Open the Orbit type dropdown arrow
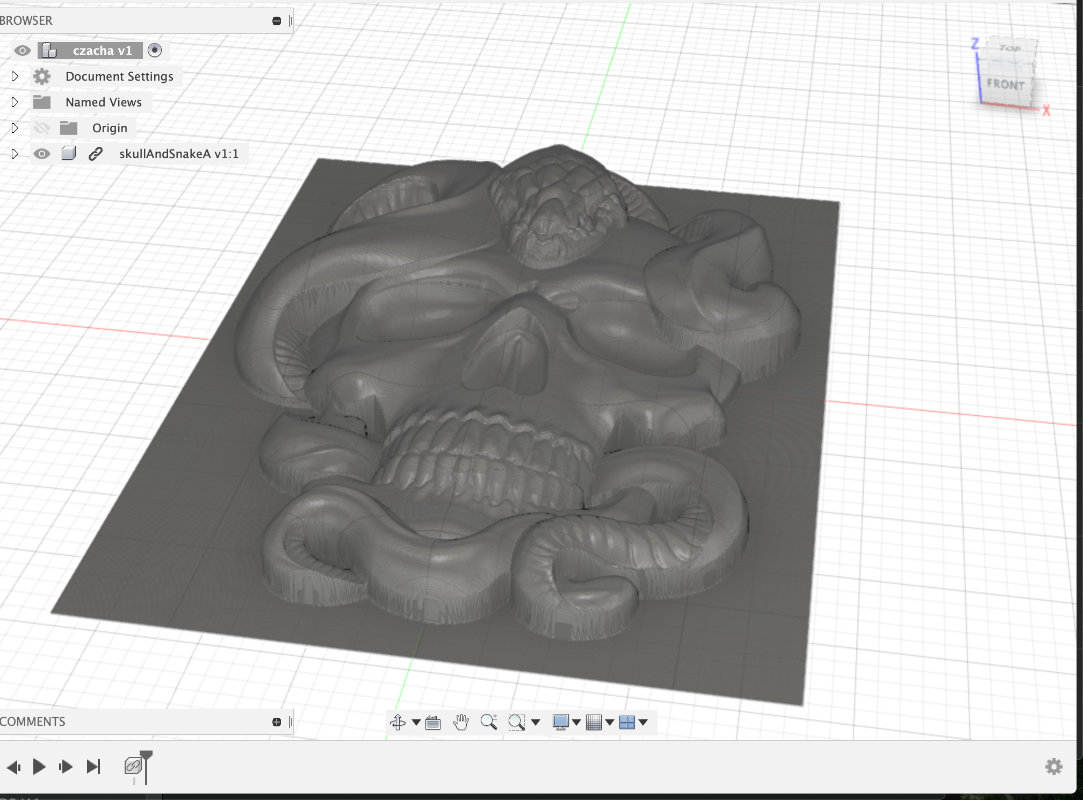The width and height of the screenshot is (1083, 800). (416, 723)
